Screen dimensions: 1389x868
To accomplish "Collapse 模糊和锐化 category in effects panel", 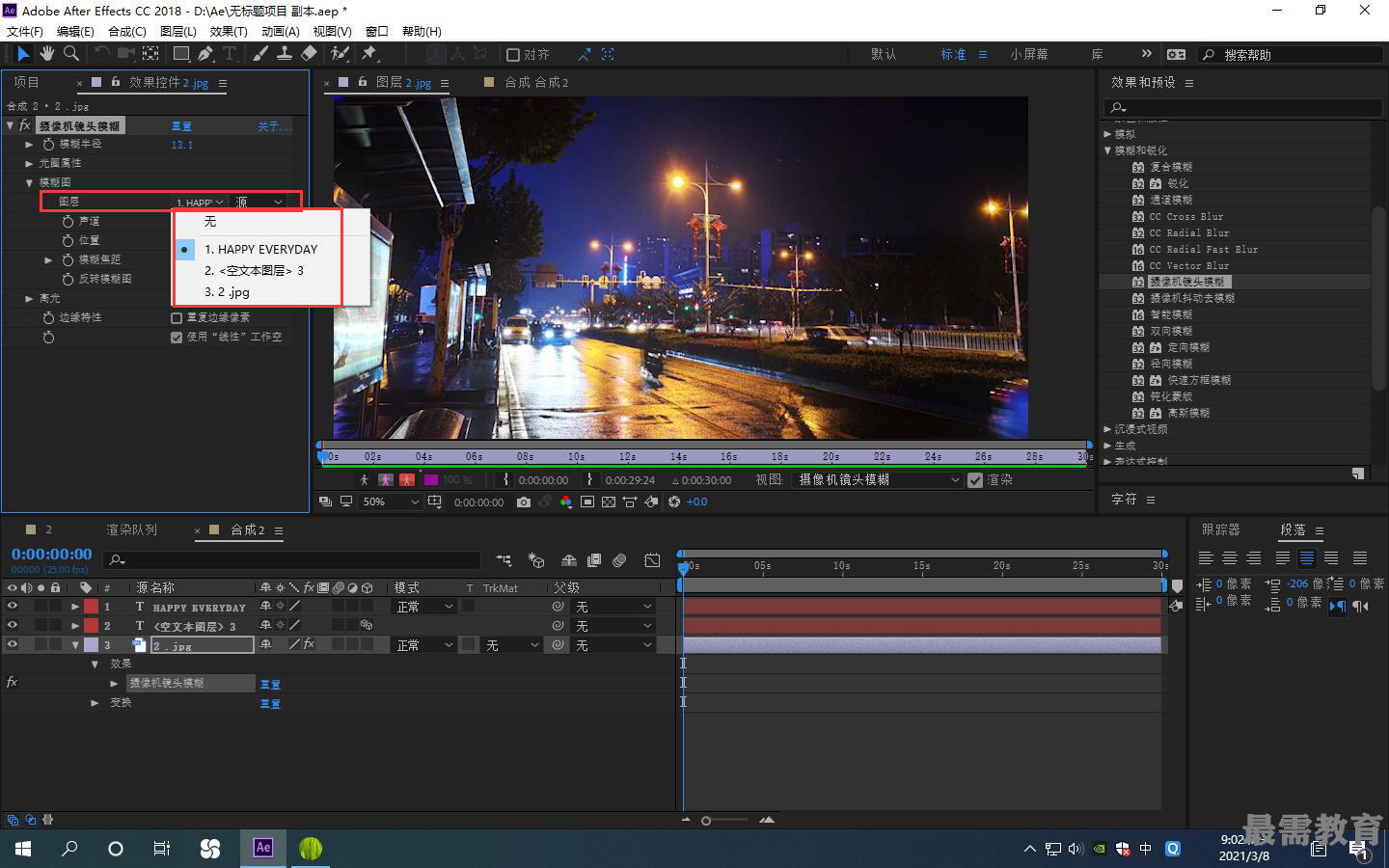I will tap(1108, 150).
